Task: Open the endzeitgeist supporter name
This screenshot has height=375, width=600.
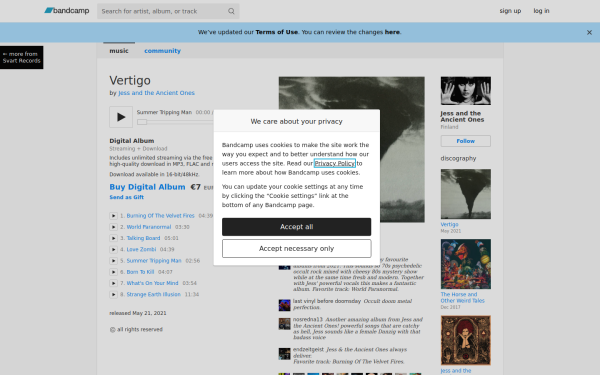Action: [x=308, y=349]
